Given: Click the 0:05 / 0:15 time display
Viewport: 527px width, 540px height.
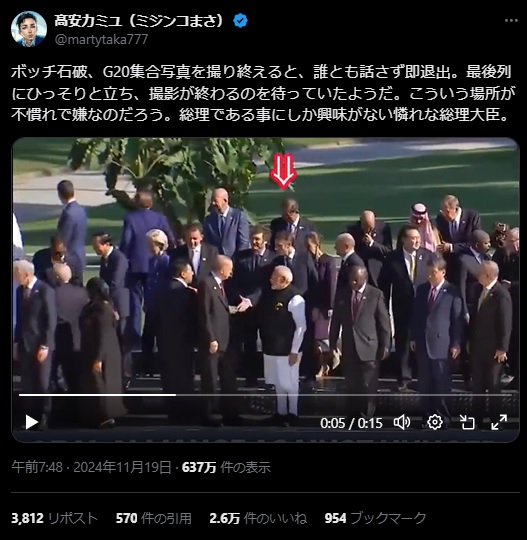Looking at the screenshot, I should click(351, 423).
